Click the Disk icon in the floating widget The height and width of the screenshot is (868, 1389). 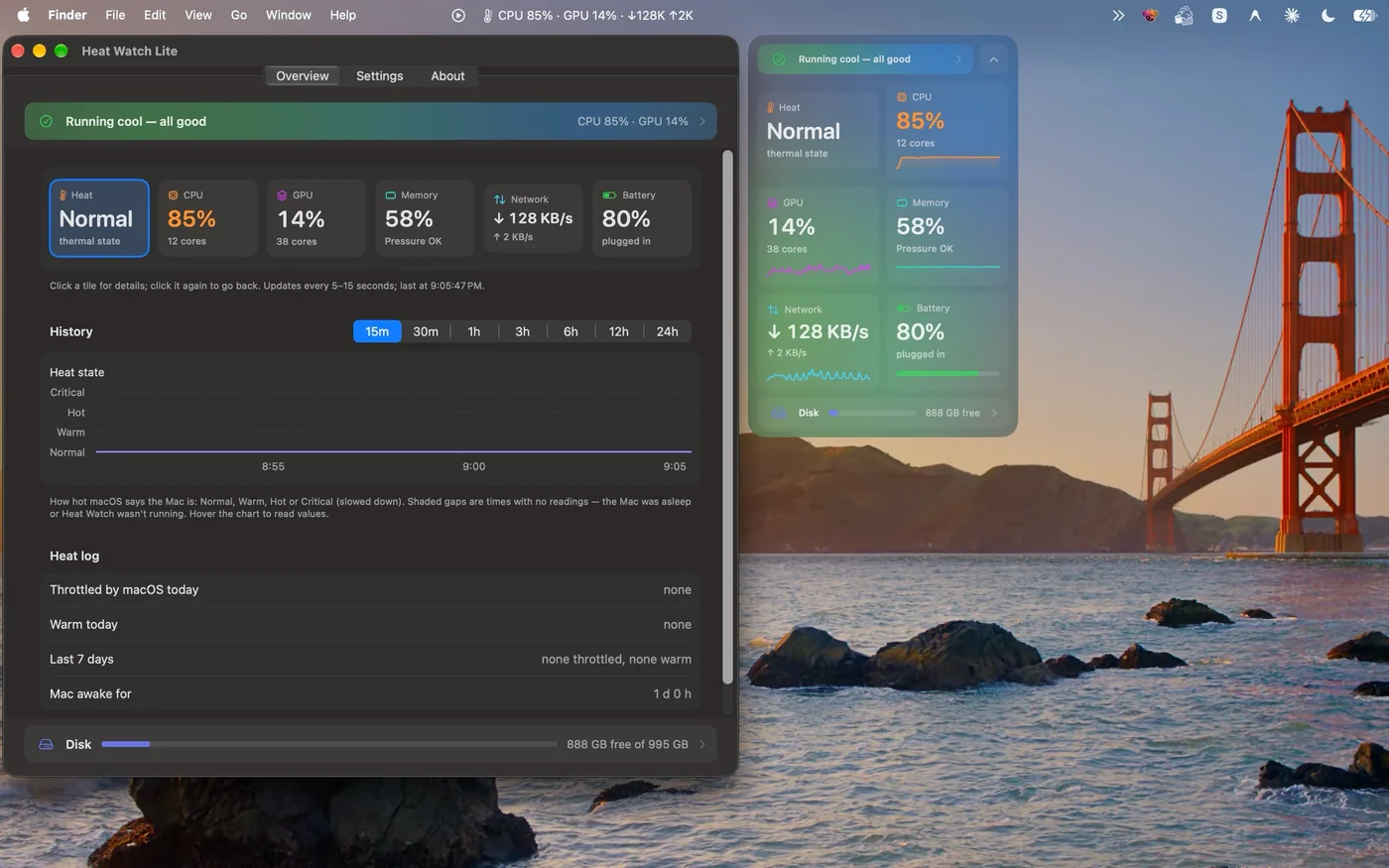[x=780, y=413]
